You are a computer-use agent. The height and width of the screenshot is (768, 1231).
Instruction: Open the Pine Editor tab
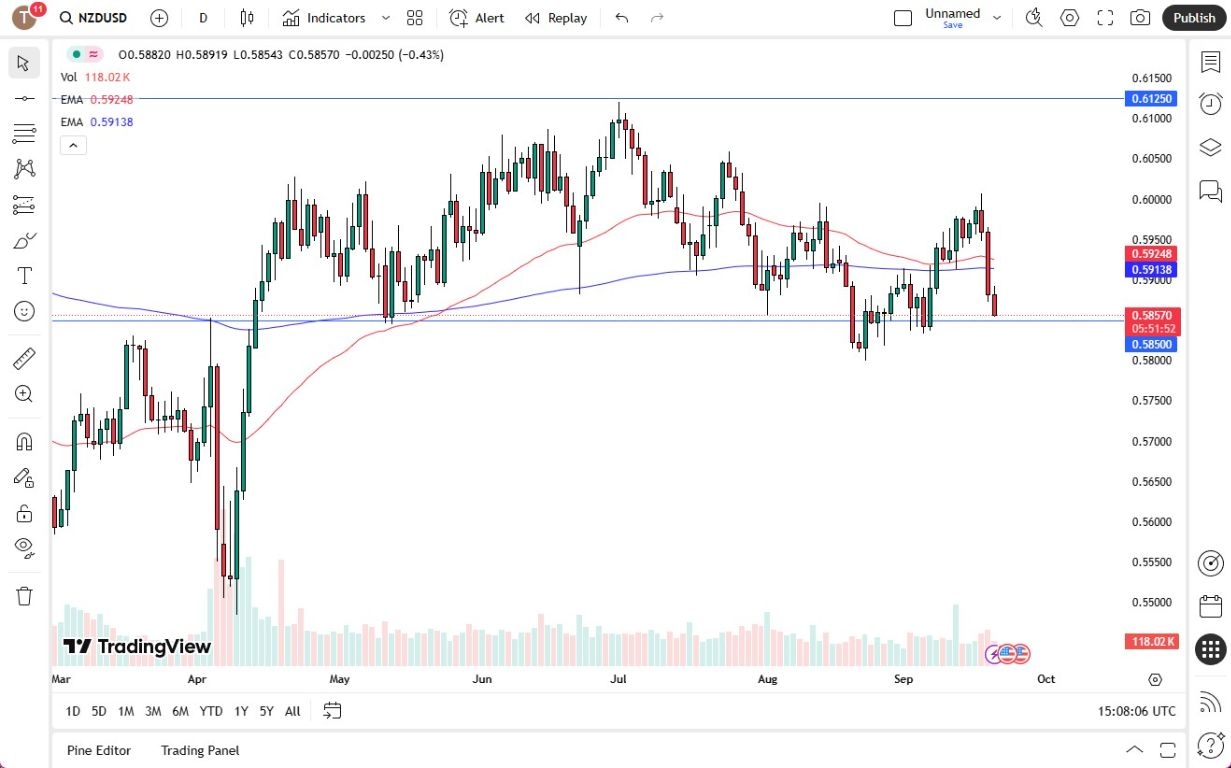[98, 750]
